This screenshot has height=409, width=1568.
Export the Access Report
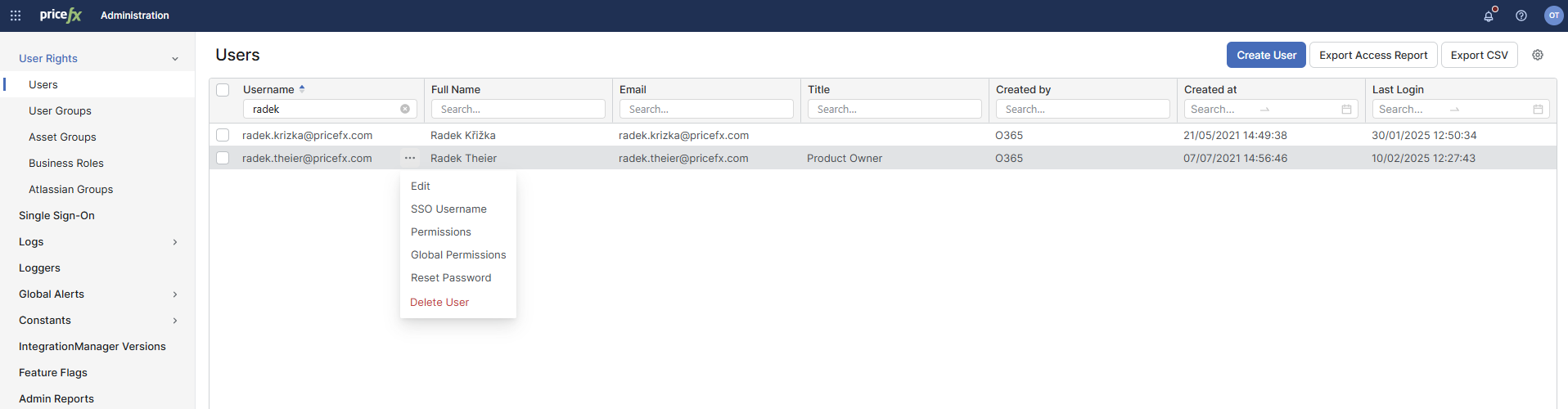tap(1373, 55)
